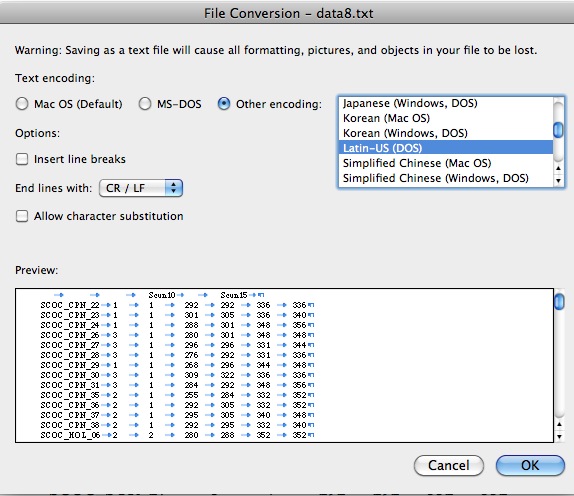
Task: Select Korean (Mac OS) in encoding list
Action: pos(445,118)
